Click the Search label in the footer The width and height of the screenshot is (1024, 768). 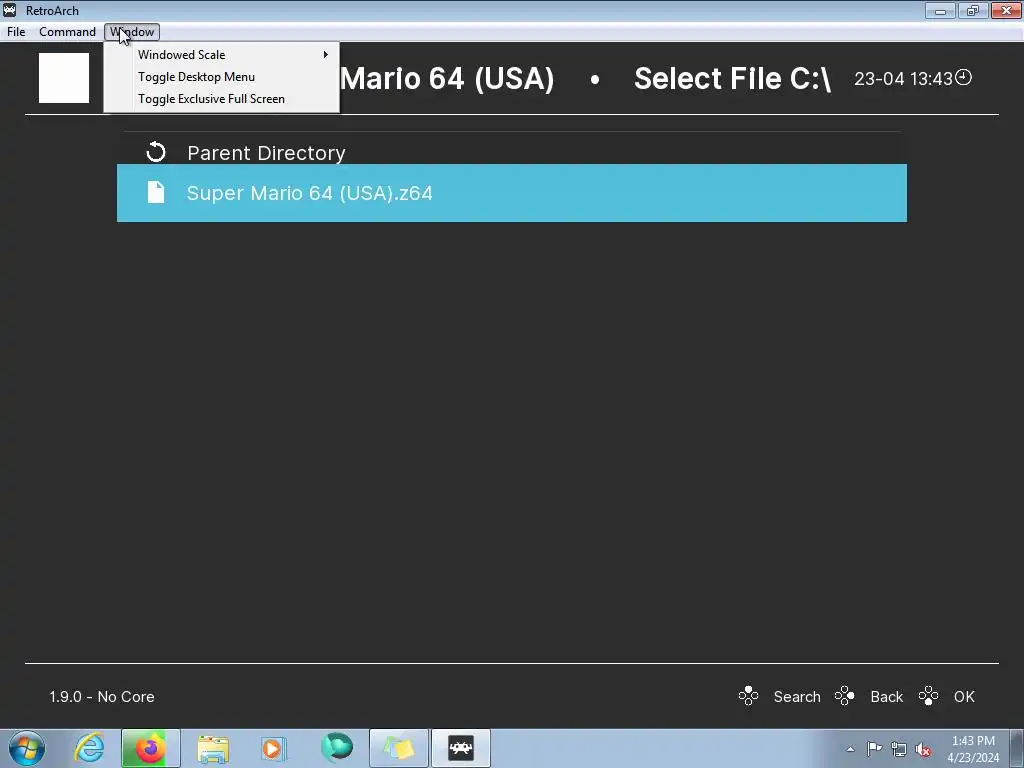[797, 697]
